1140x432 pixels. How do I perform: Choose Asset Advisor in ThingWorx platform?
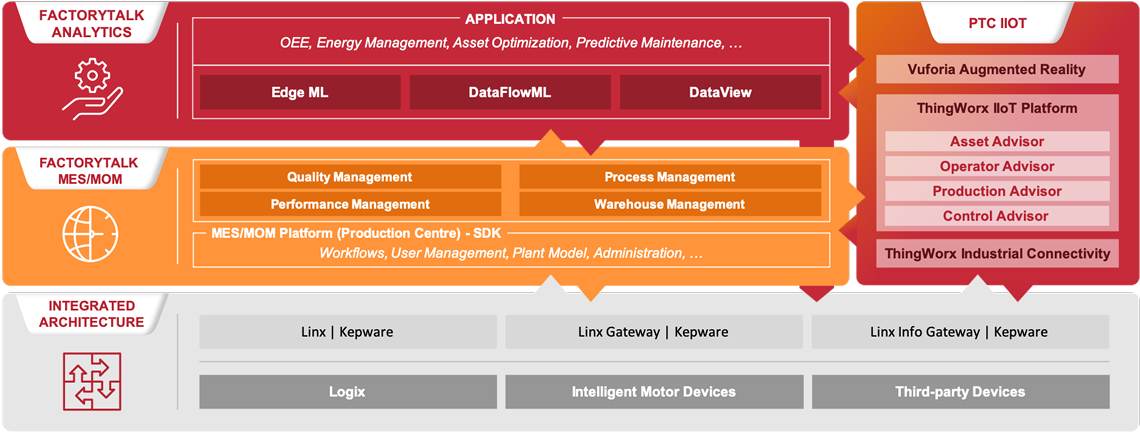996,142
